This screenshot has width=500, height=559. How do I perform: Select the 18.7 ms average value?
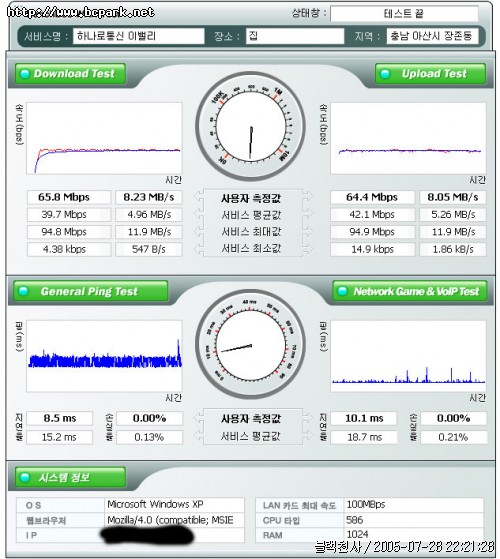pyautogui.click(x=364, y=437)
